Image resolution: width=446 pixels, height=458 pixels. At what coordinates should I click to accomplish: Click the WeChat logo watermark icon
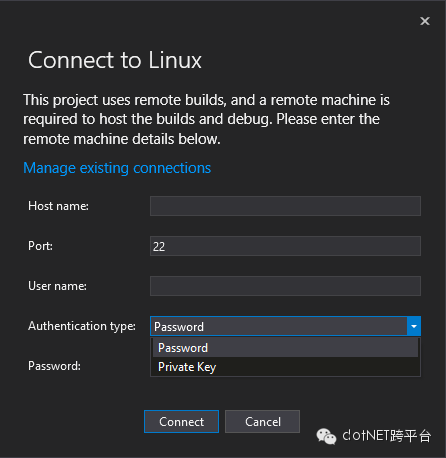pos(326,436)
